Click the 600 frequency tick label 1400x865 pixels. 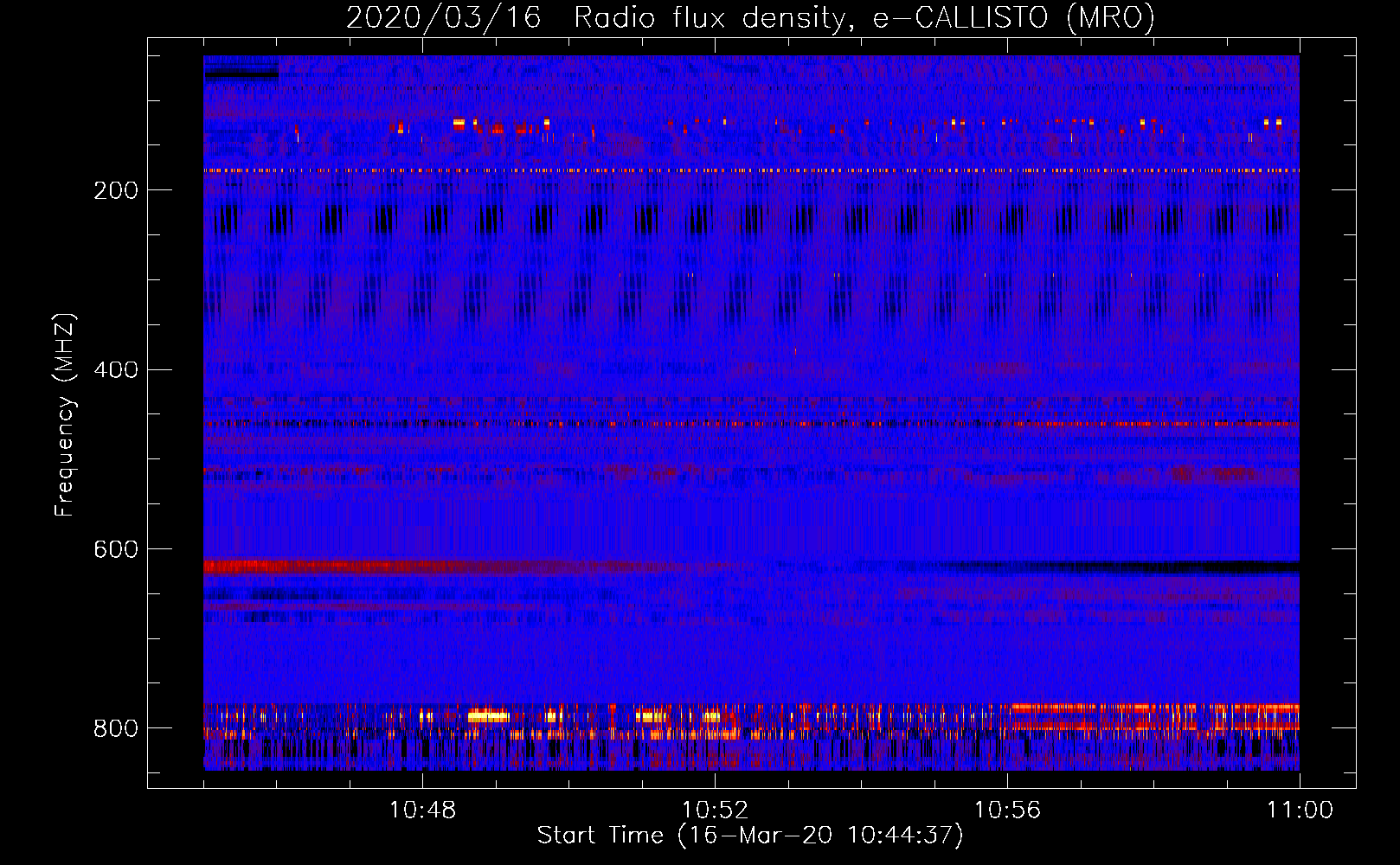[116, 550]
